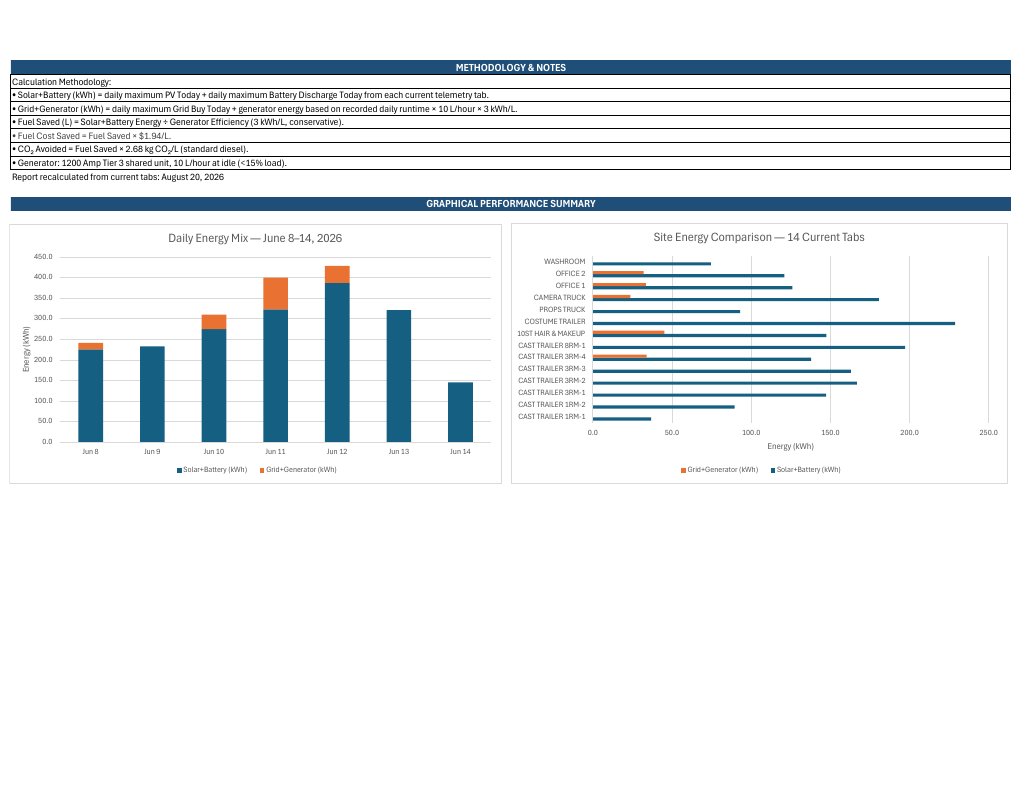Select the Jun 8 orange Grid+Generator segment

(x=90, y=347)
